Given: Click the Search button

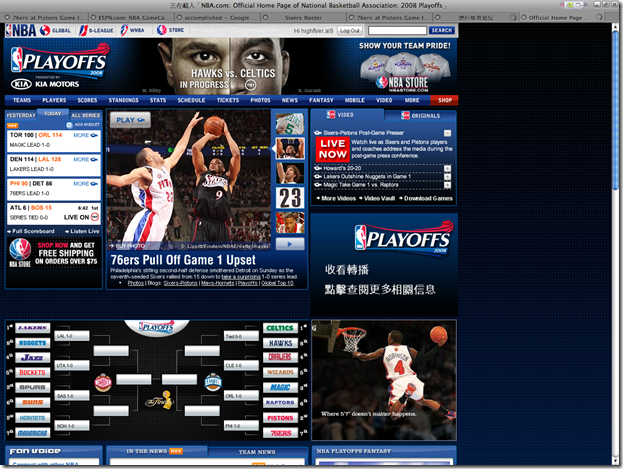Looking at the screenshot, I should tap(441, 31).
